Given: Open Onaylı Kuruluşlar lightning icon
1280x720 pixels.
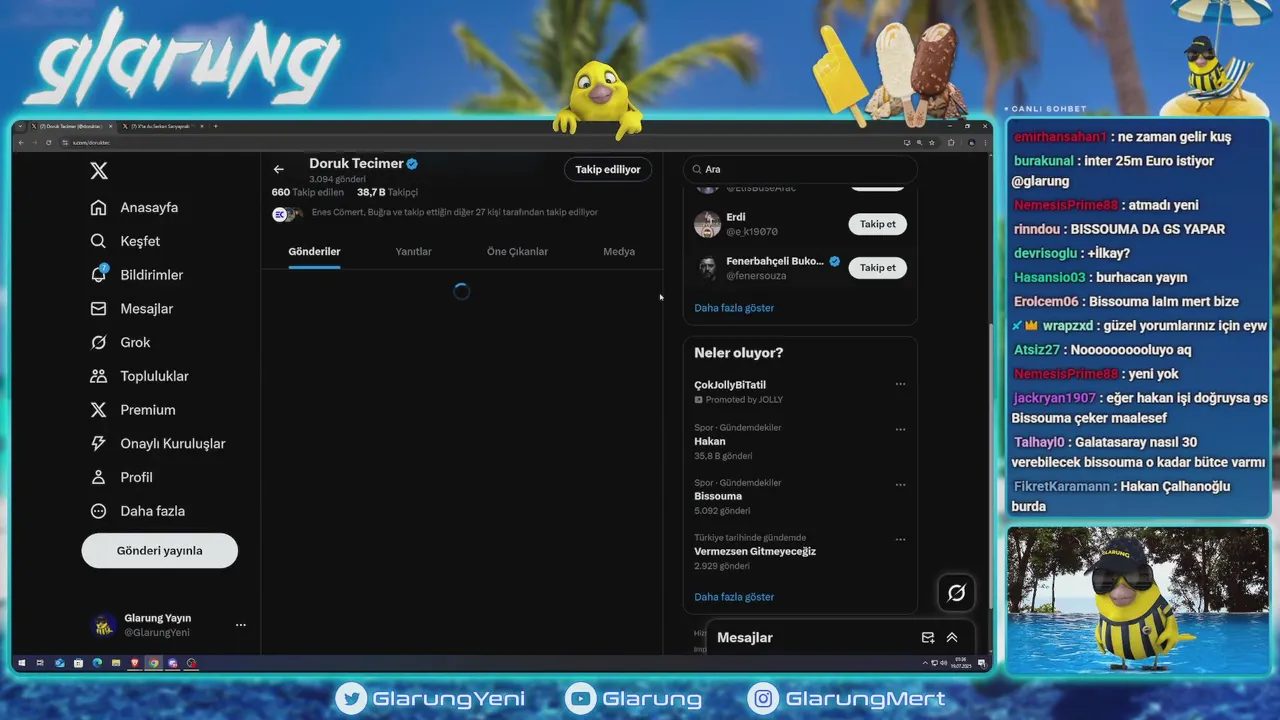Looking at the screenshot, I should (x=98, y=443).
